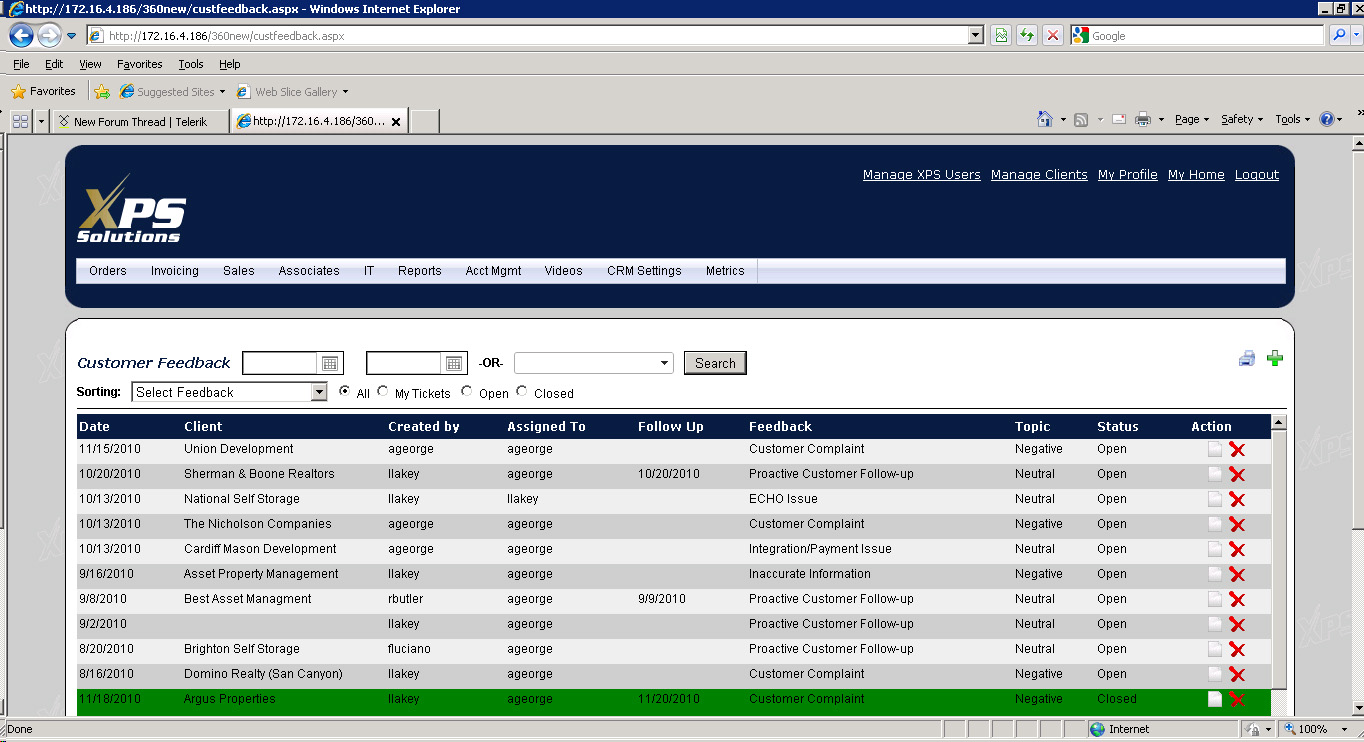Click the page vertical scrollbar up arrow
The height and width of the screenshot is (742, 1364).
[1356, 145]
